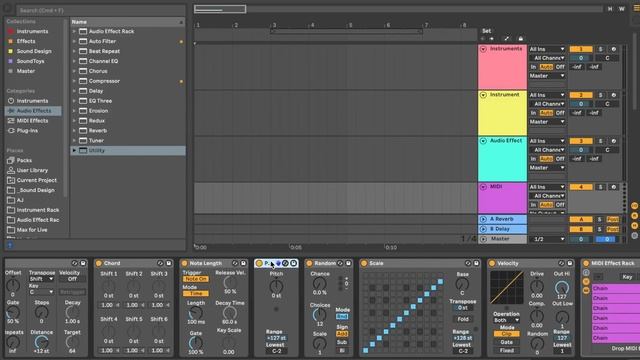Click the yellow Sound Design collection tag
This screenshot has height=360, width=640.
pyautogui.click(x=11, y=51)
